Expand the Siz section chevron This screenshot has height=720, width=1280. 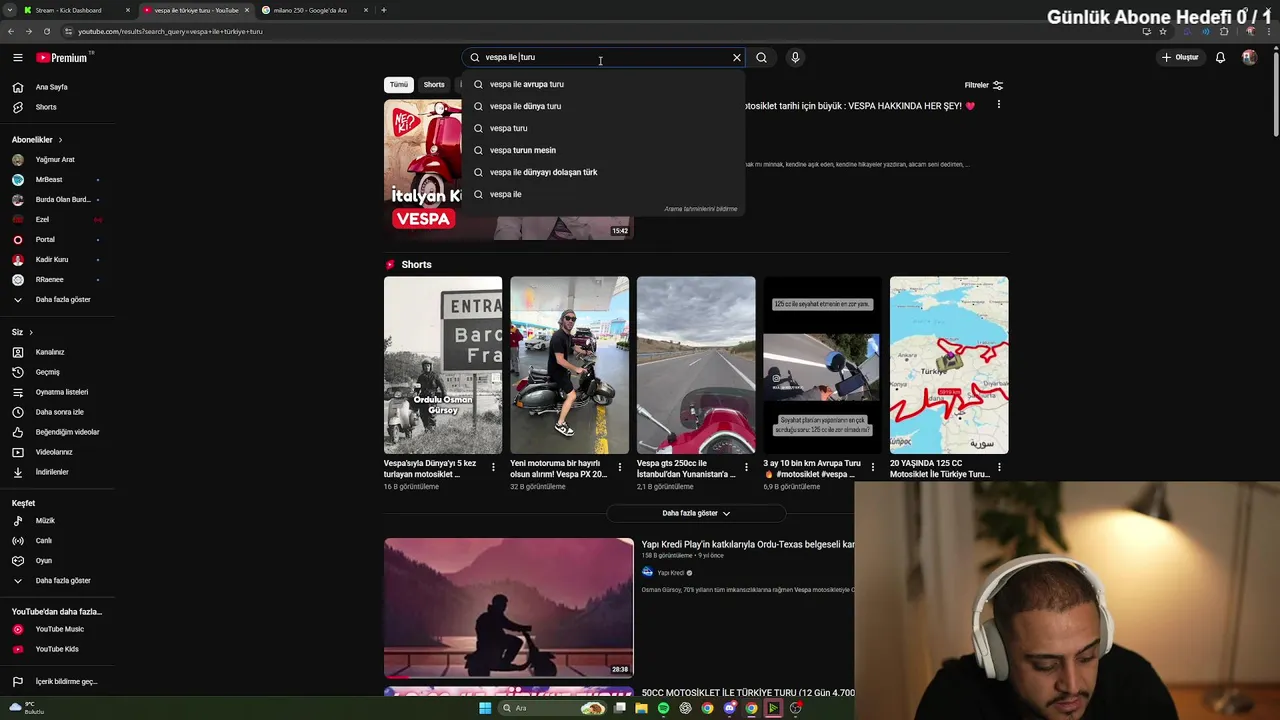(x=31, y=332)
